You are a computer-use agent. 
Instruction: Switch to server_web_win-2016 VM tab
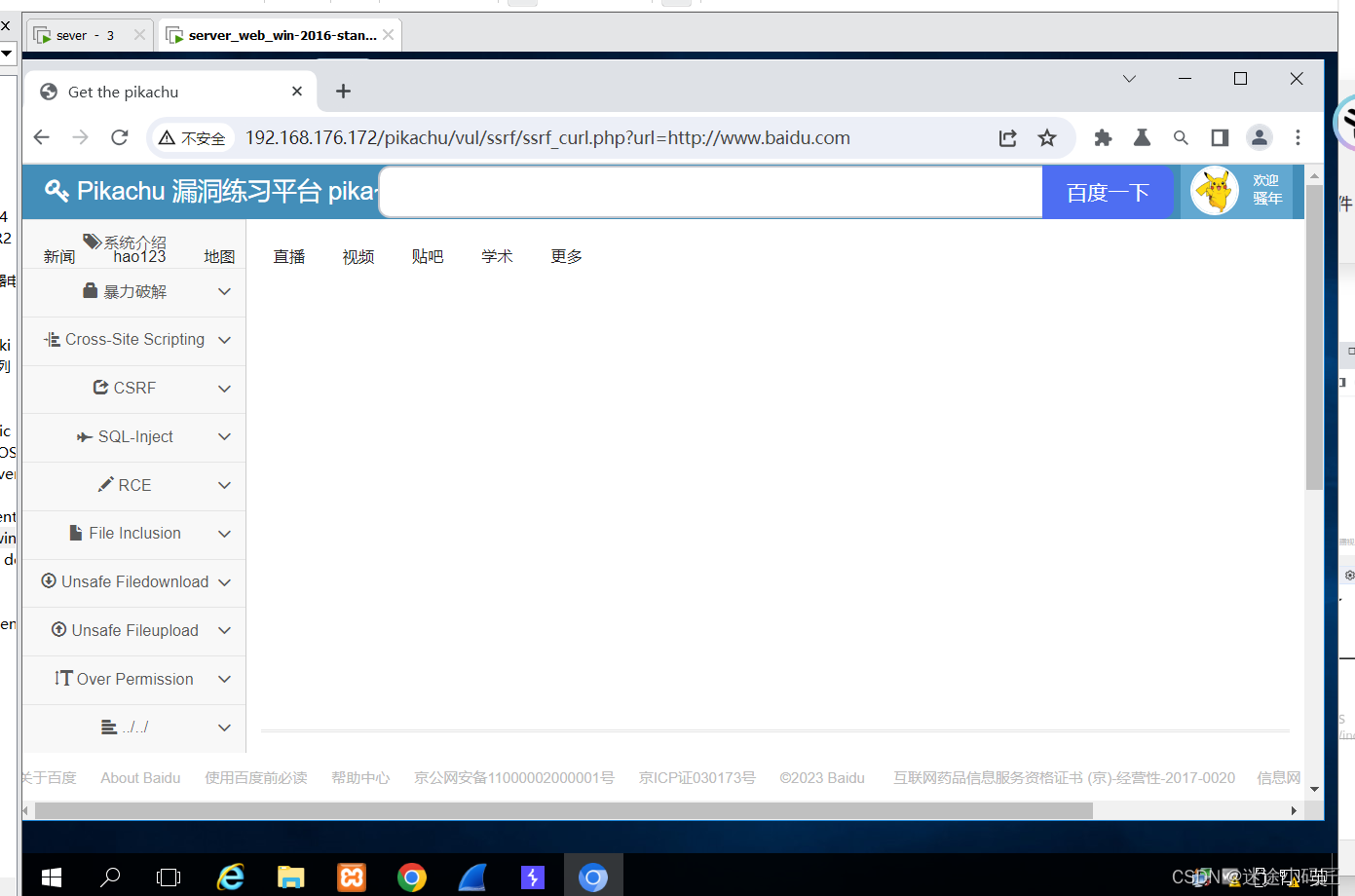[x=278, y=35]
